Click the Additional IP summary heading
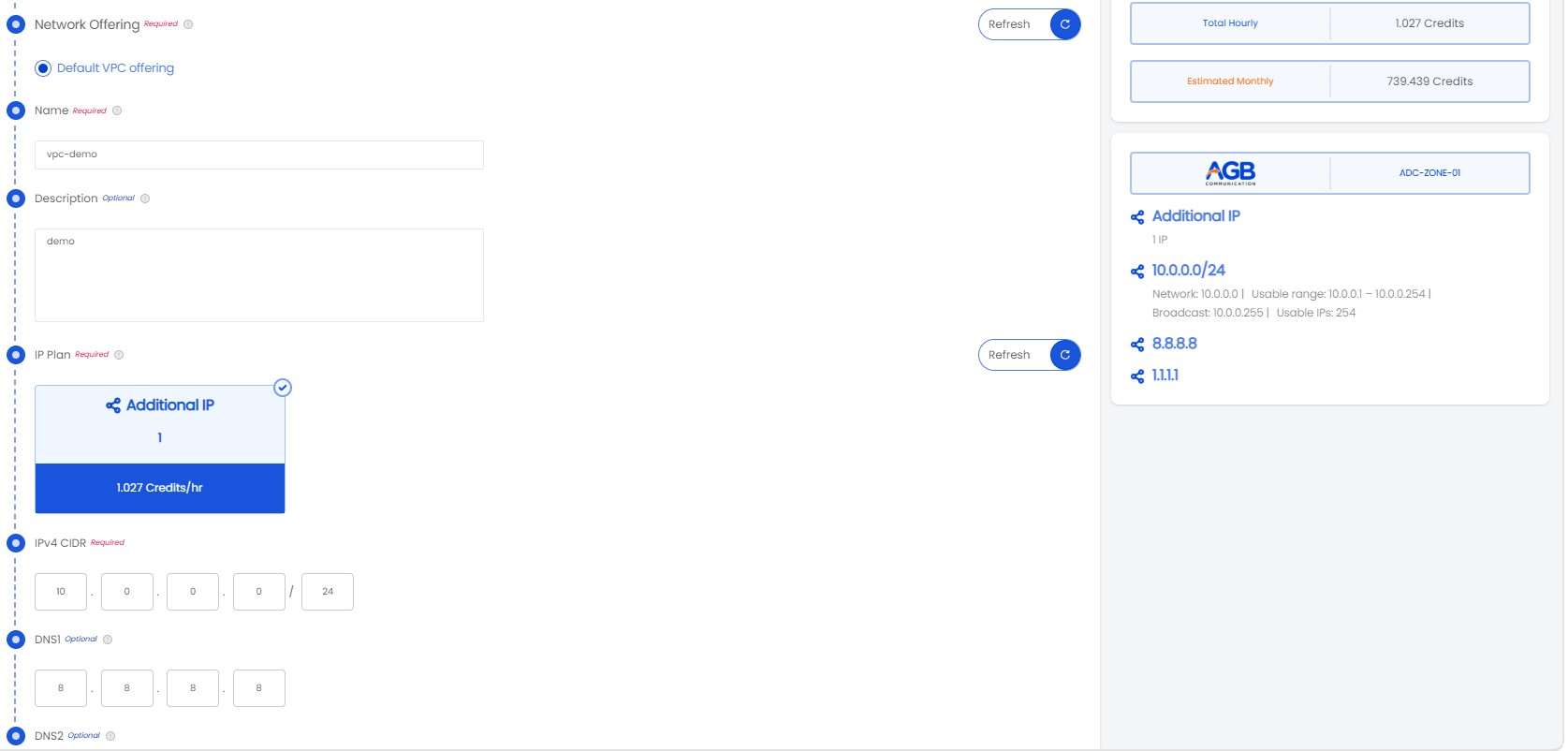Viewport: 1568px width, 751px height. pyautogui.click(x=1196, y=216)
